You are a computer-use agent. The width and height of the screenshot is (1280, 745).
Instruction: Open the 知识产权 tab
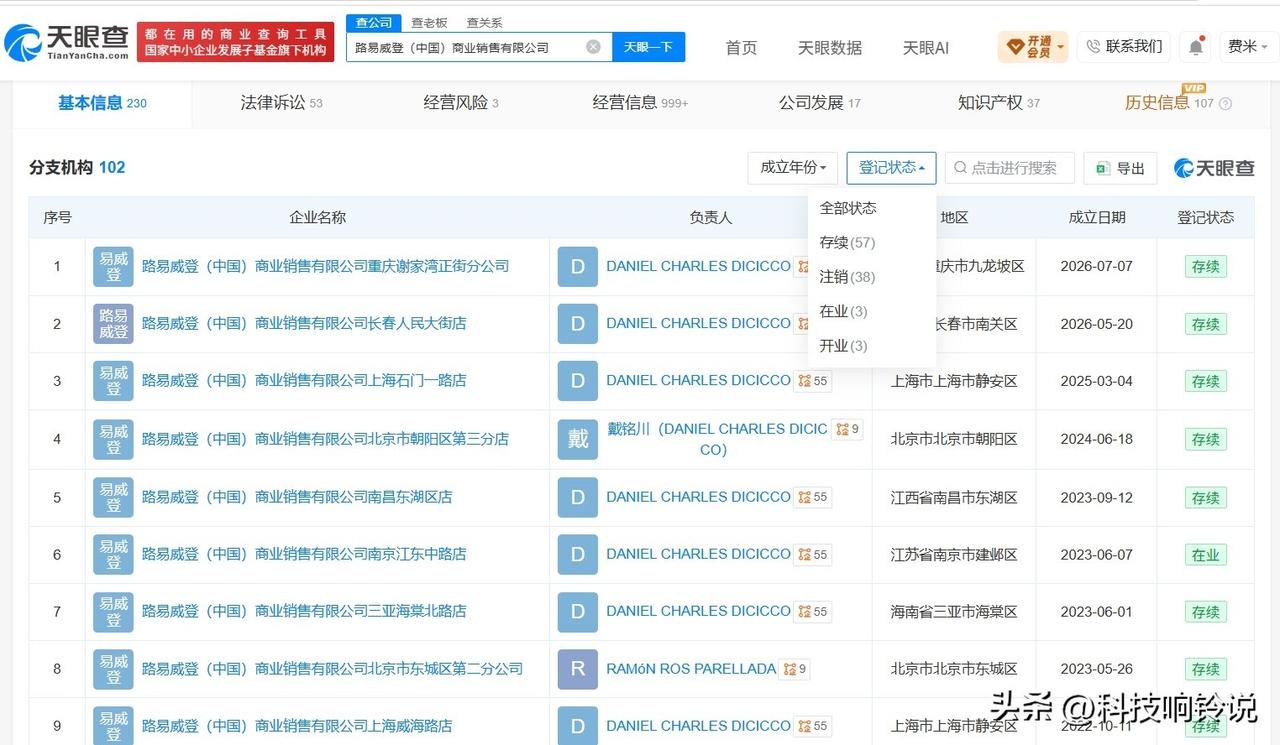click(x=999, y=103)
